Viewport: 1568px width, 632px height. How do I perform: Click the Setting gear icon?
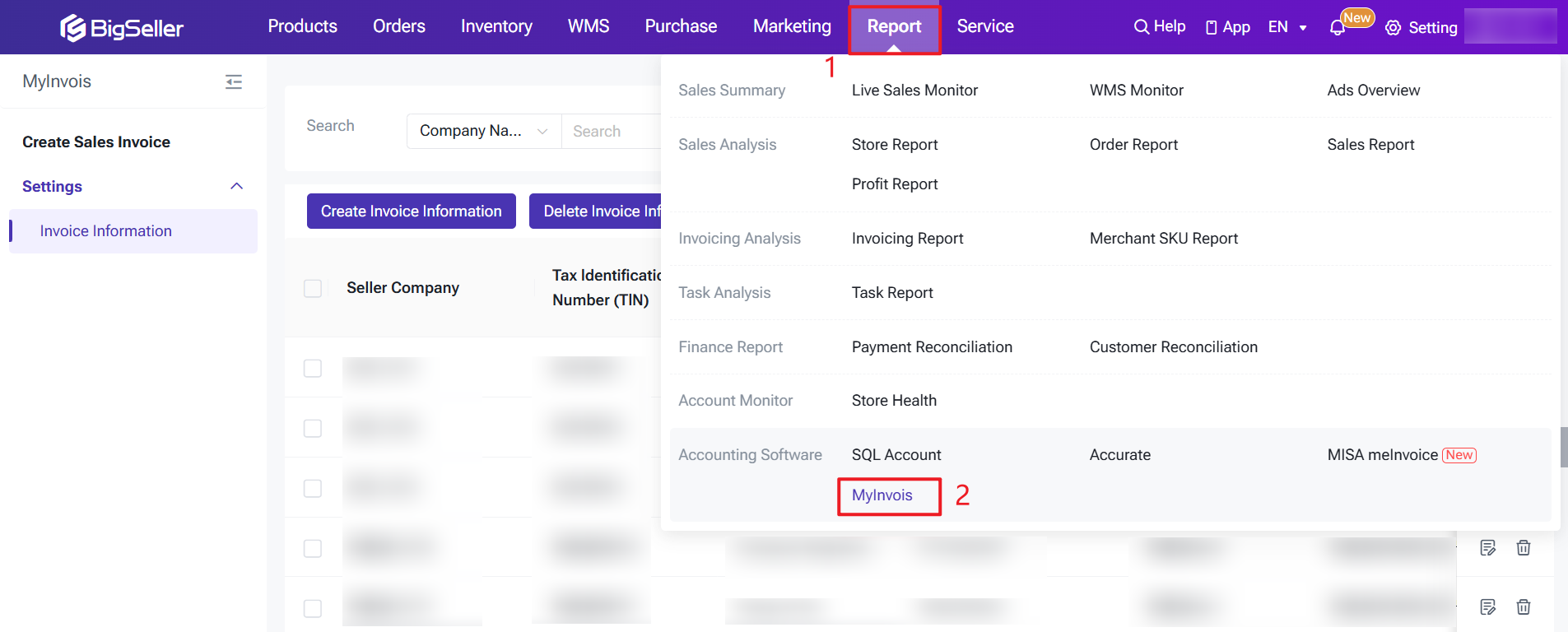(x=1393, y=28)
